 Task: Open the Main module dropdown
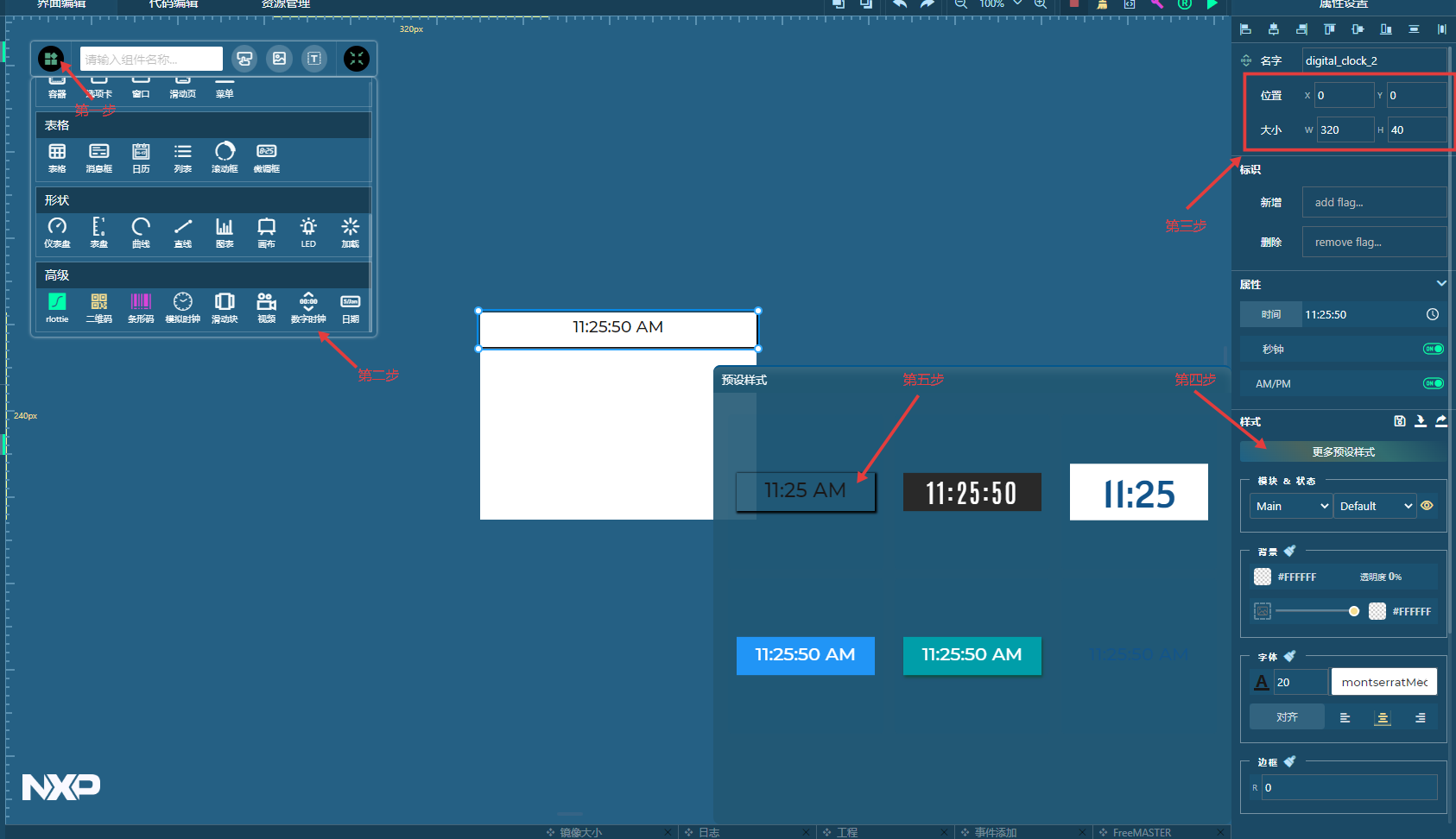click(x=1290, y=506)
